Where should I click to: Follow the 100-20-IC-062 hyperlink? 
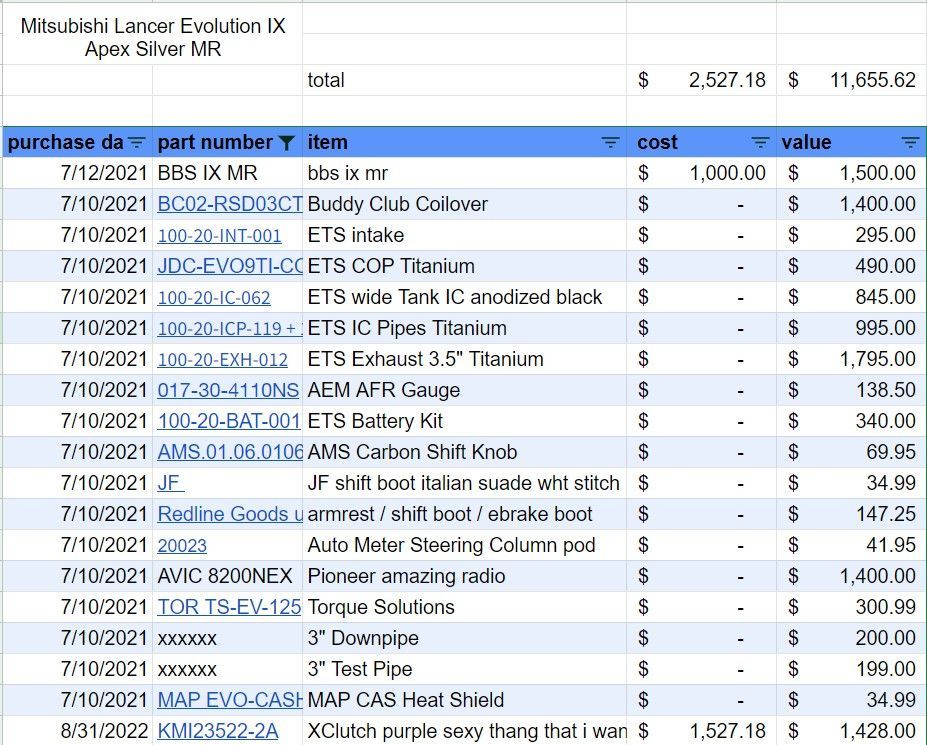[x=214, y=298]
